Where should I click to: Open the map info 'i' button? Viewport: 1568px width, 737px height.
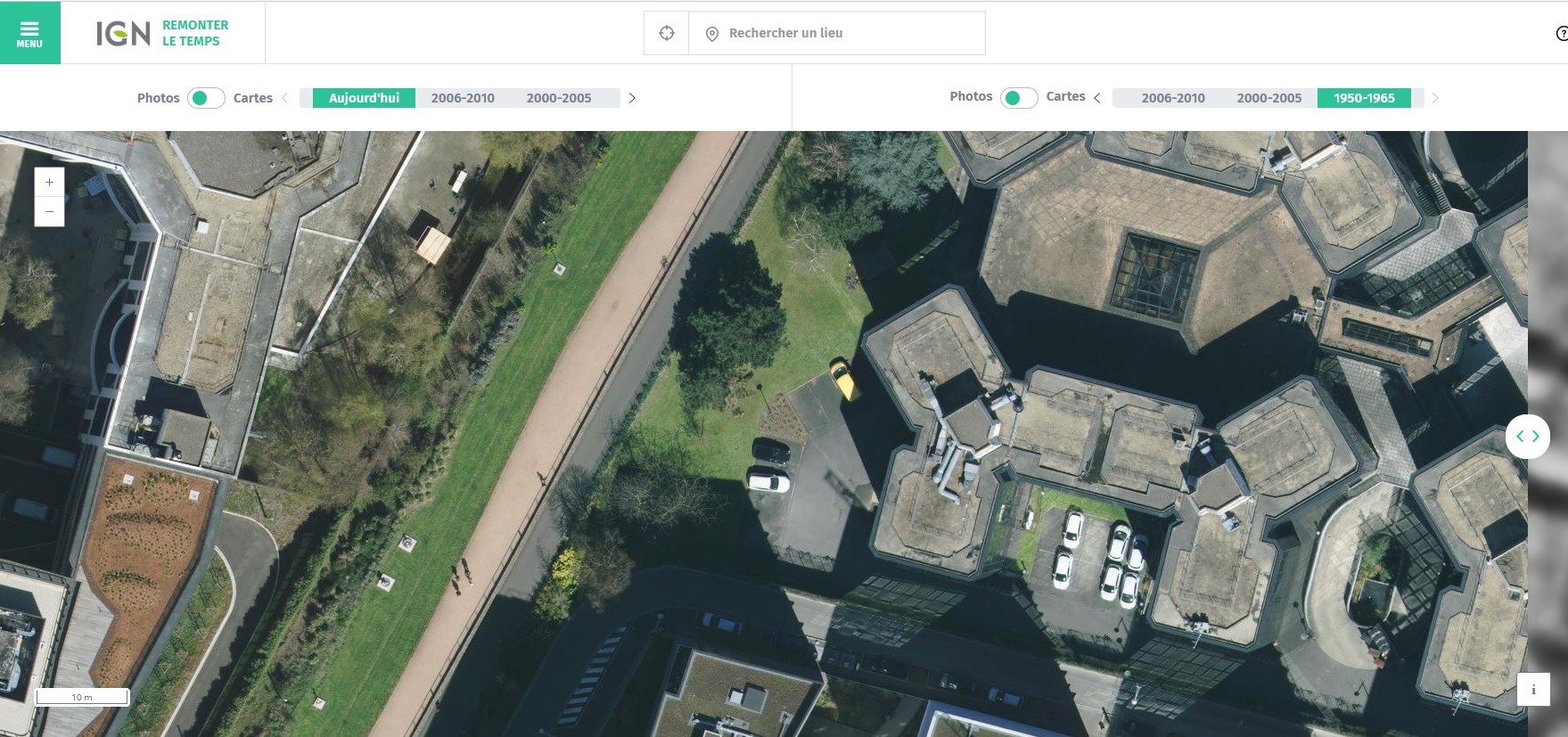[1533, 690]
